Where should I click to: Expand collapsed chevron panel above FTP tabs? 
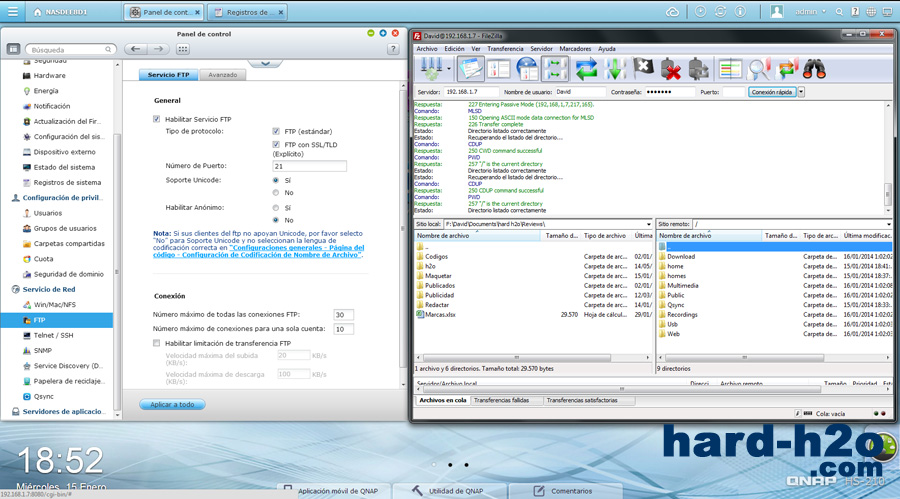click(265, 63)
